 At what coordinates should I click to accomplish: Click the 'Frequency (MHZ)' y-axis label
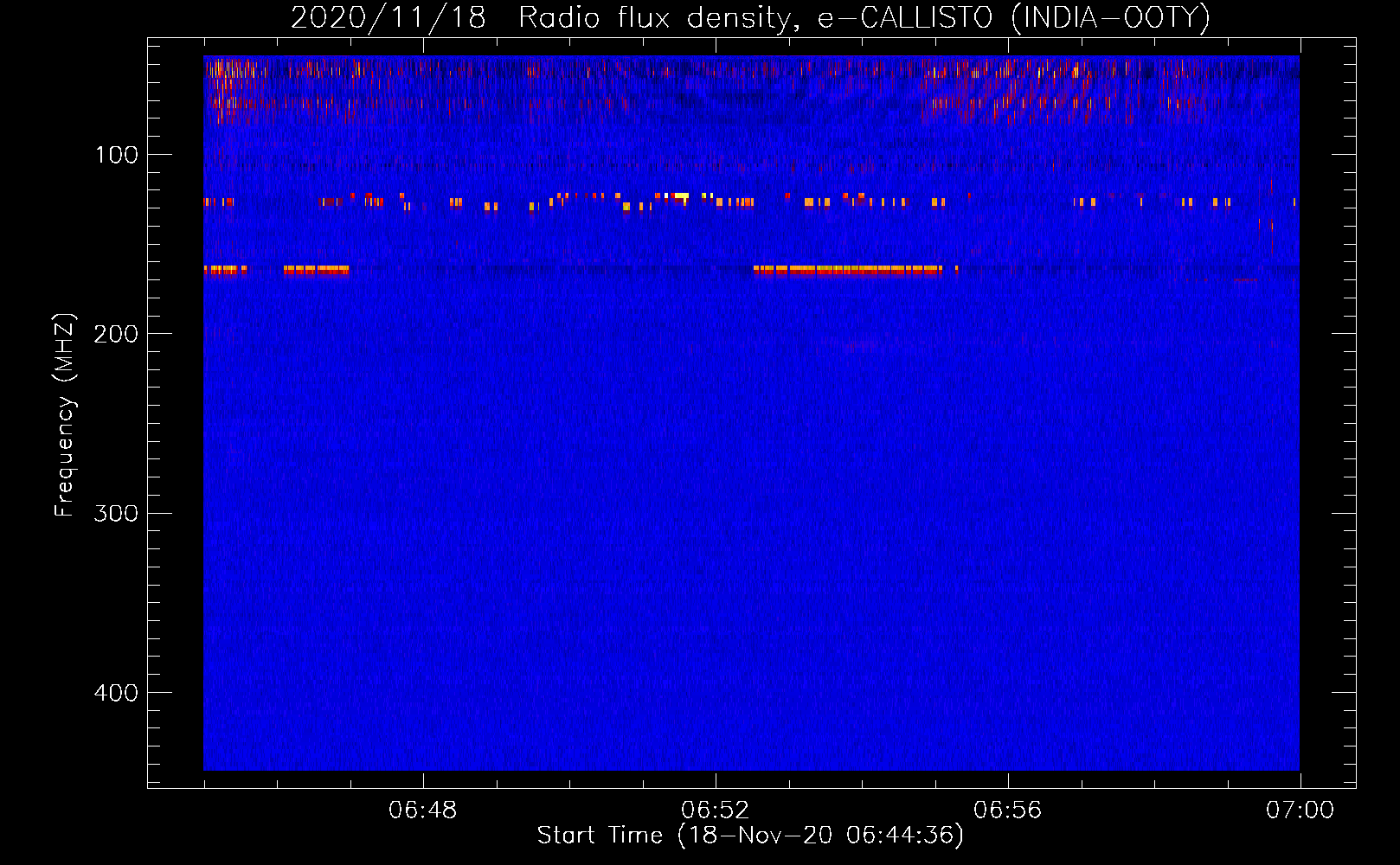[x=65, y=415]
